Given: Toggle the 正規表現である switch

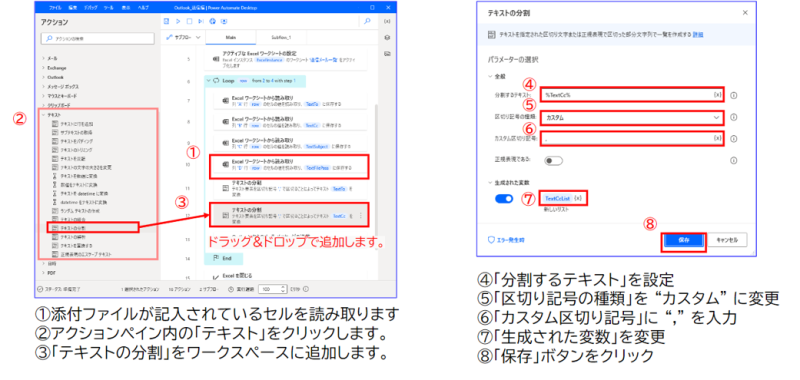Looking at the screenshot, I should 553,160.
